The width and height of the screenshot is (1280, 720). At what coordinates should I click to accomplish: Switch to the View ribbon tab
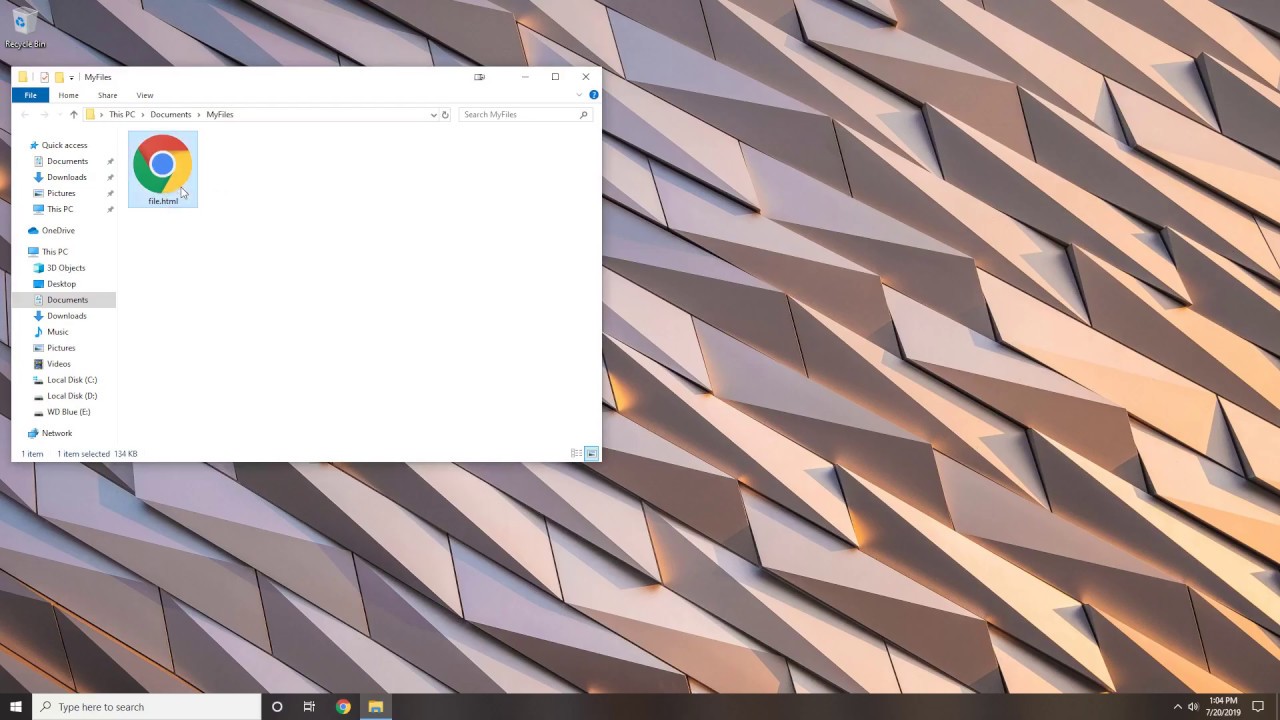(145, 95)
